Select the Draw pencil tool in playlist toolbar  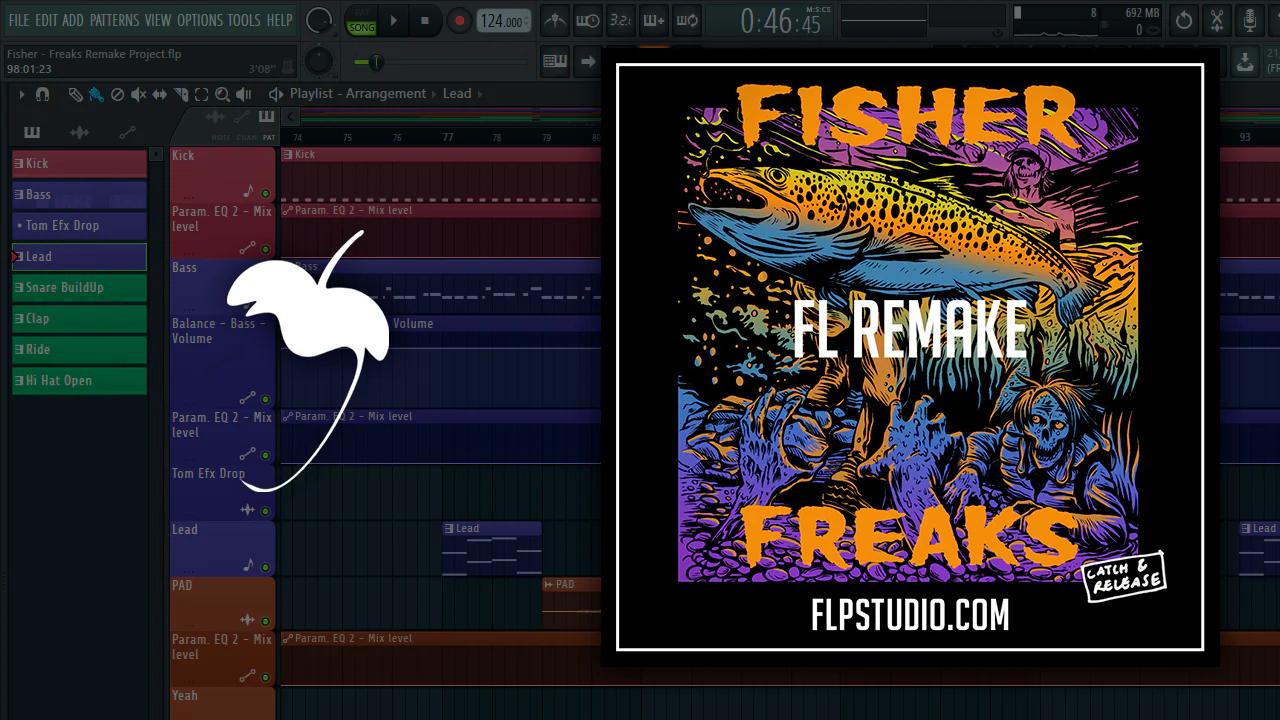(x=76, y=94)
